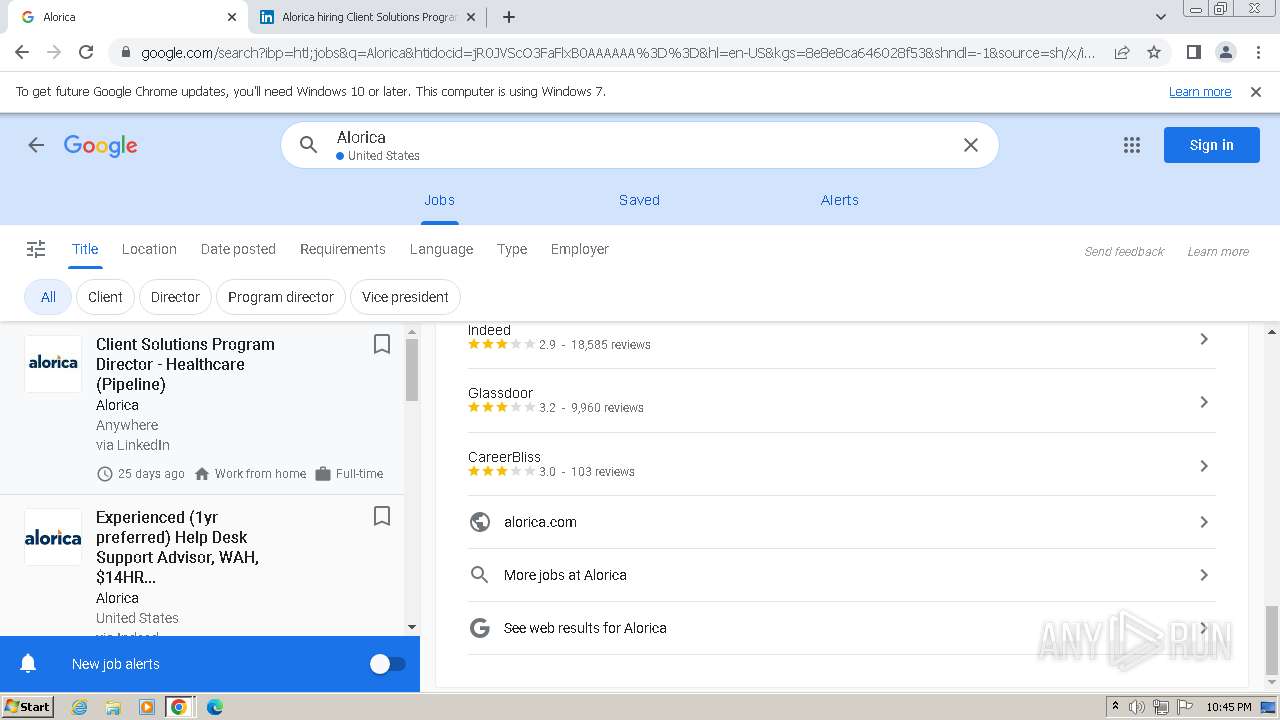This screenshot has width=1280, height=720.
Task: Reload the page with refresh icon
Action: (86, 52)
